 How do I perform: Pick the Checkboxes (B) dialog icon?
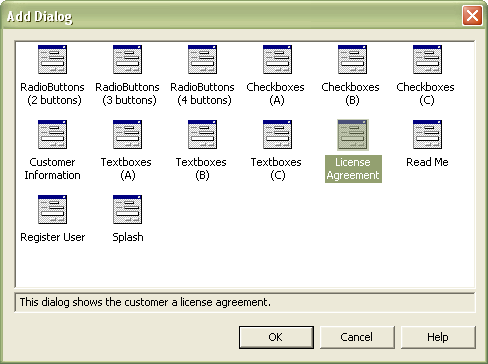click(x=352, y=60)
